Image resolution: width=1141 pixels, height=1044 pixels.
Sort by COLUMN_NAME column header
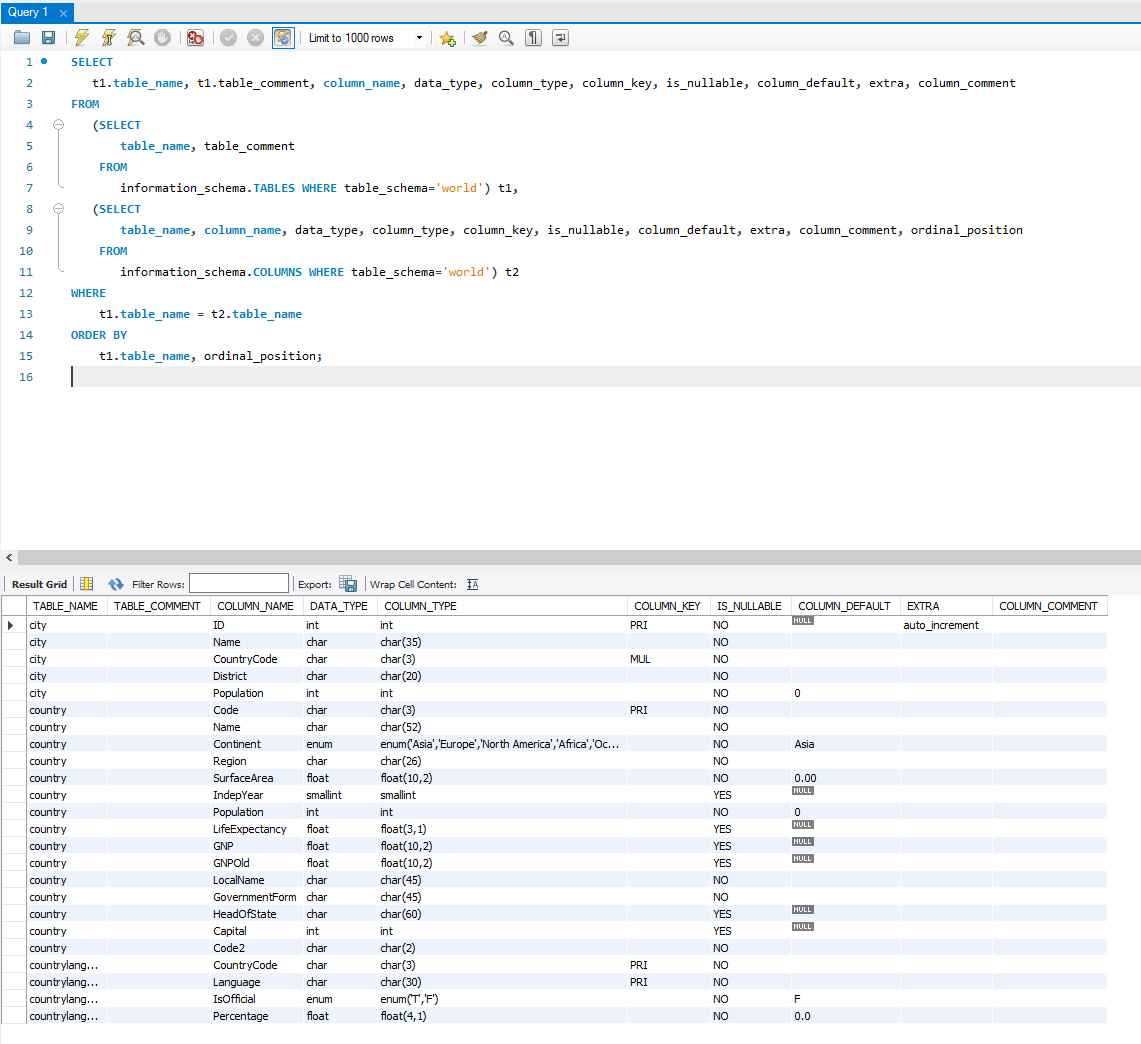pyautogui.click(x=256, y=606)
